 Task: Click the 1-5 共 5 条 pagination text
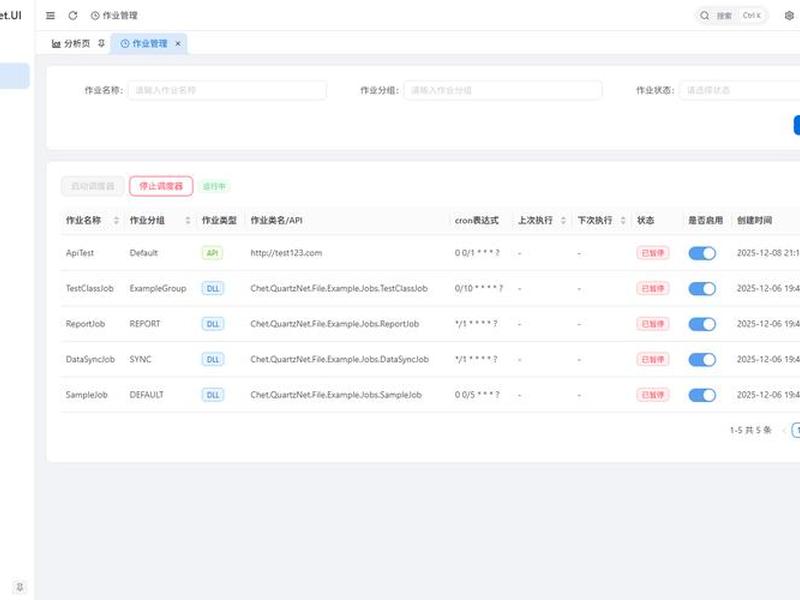pos(751,430)
